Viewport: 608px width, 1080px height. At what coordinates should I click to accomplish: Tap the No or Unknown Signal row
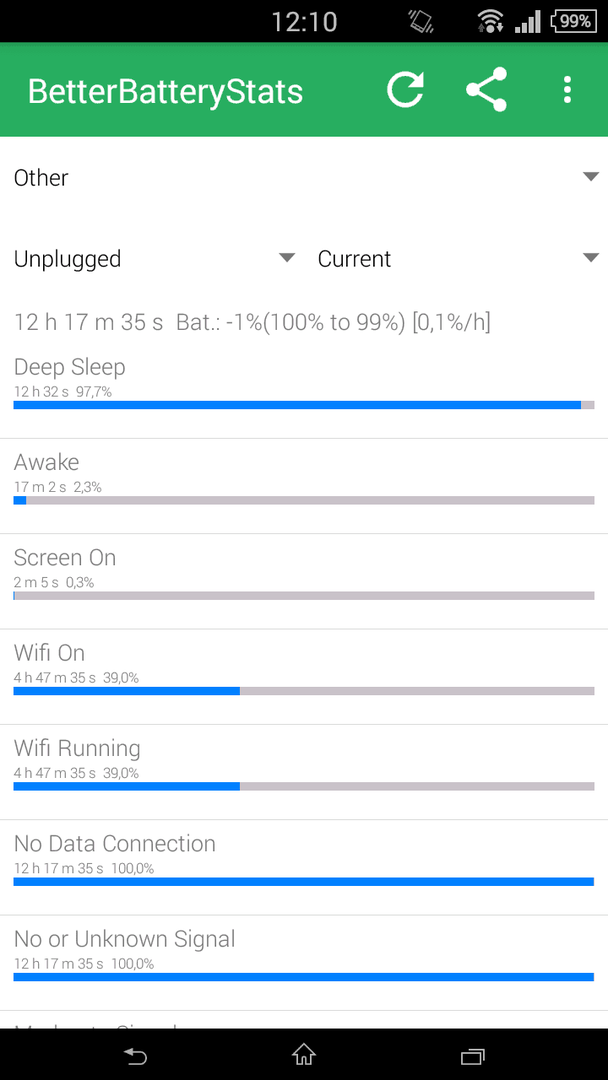pos(304,963)
